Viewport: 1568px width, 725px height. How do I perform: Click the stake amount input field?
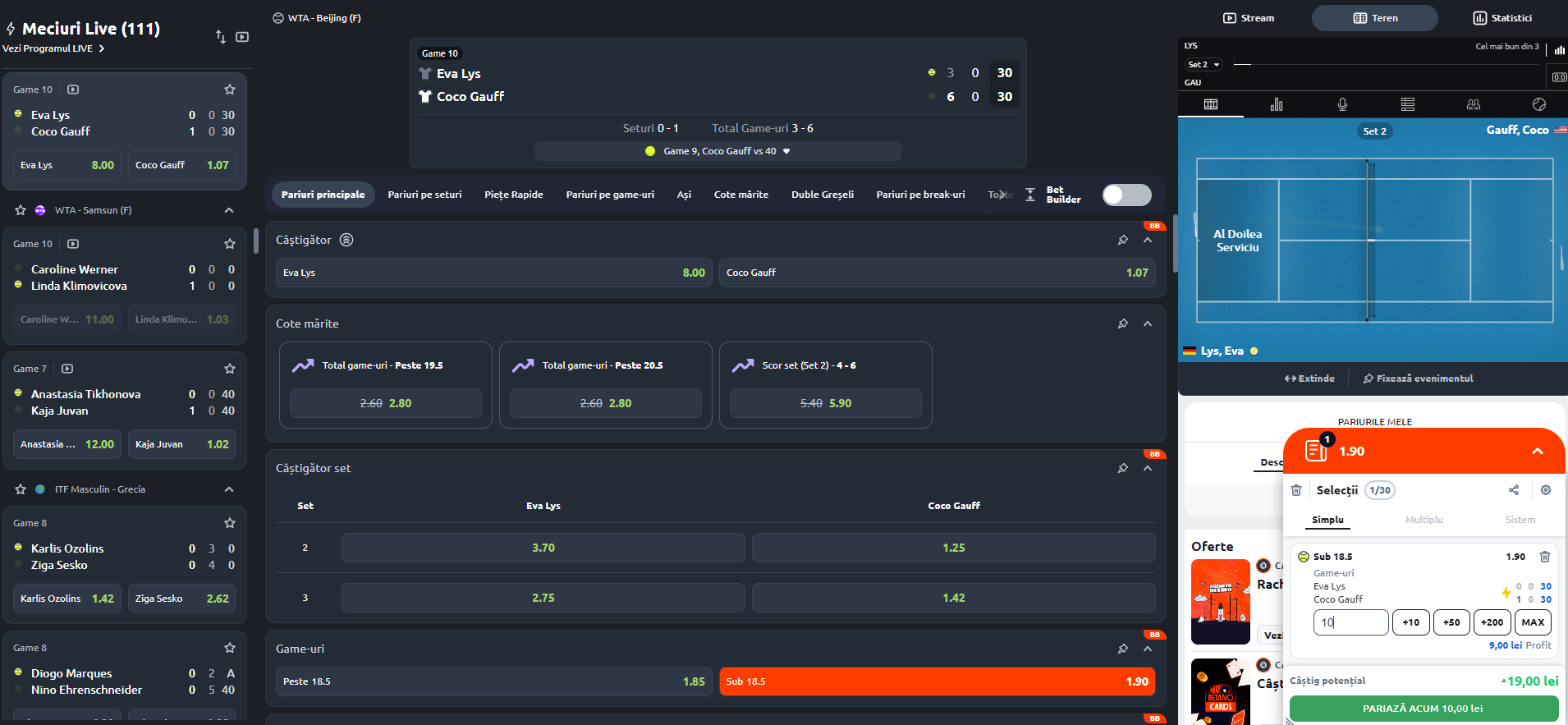click(1350, 622)
